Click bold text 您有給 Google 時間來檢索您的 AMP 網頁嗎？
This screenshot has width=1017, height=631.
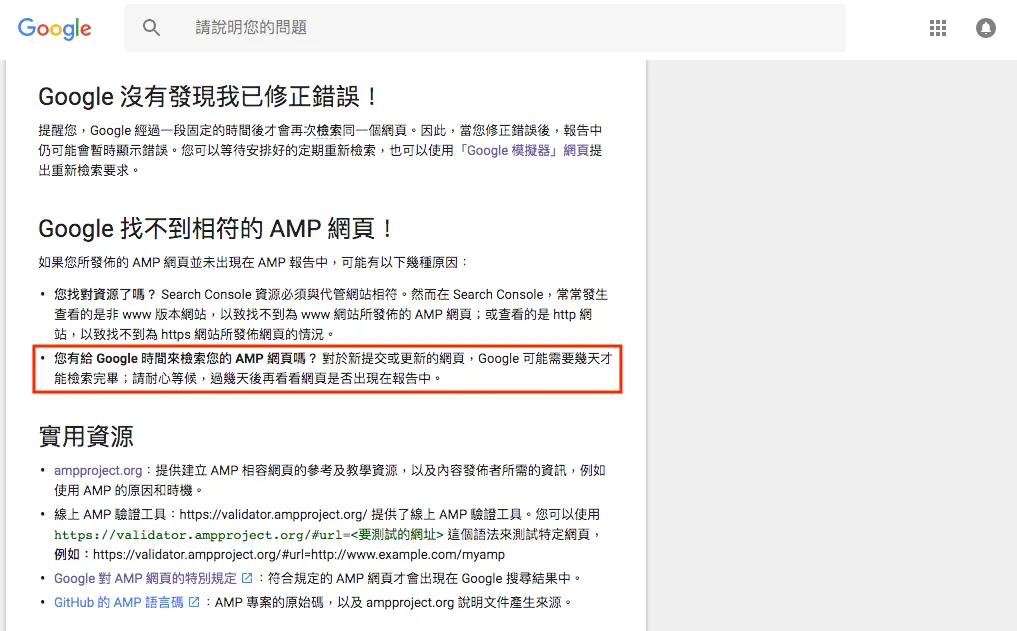click(x=185, y=359)
